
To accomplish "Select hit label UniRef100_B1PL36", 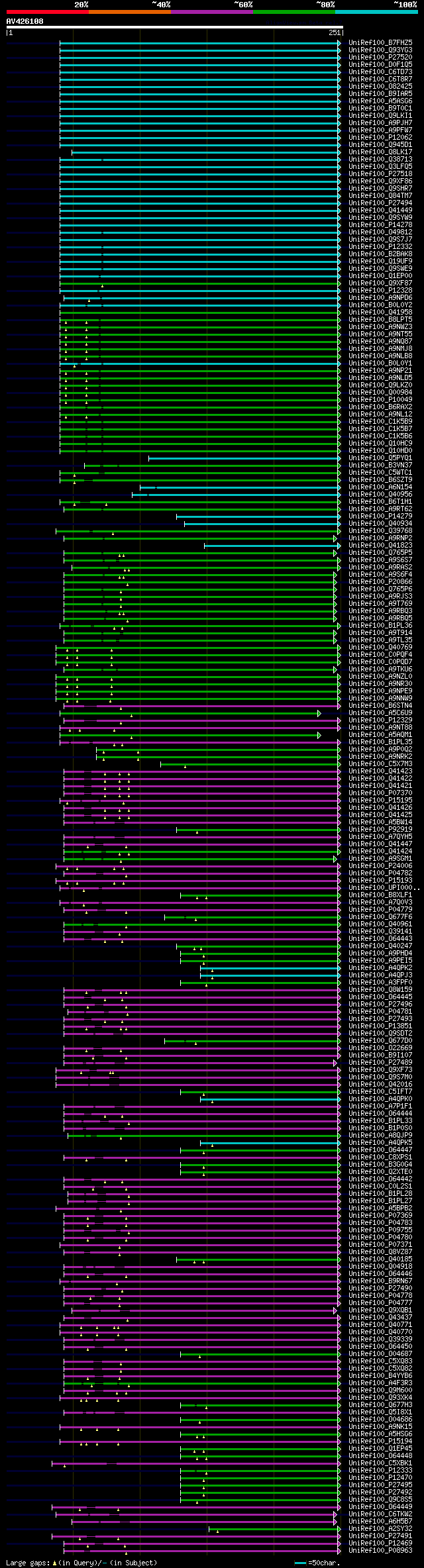I will click(x=380, y=625).
